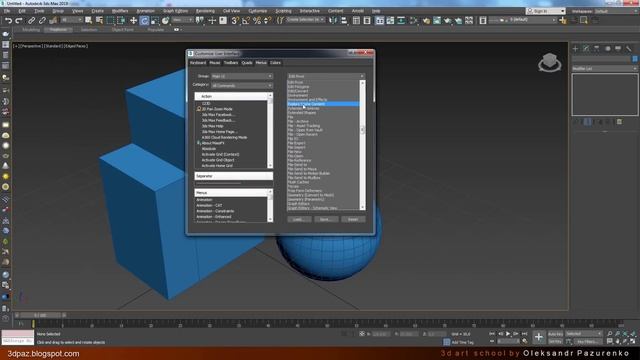
Task: Click the Play Animation button
Action: [x=508, y=334]
